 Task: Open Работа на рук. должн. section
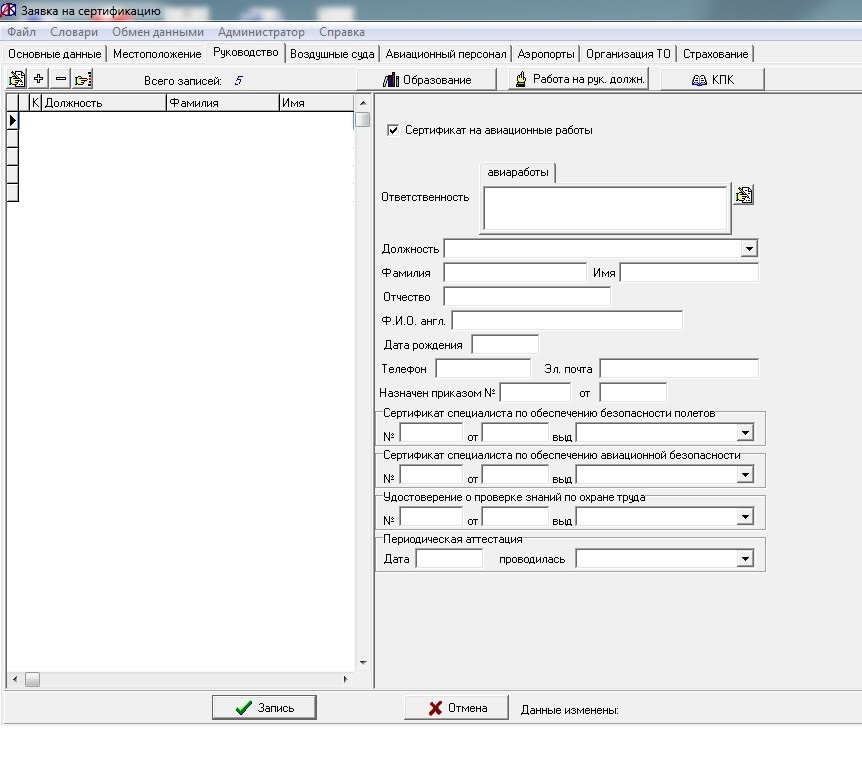pyautogui.click(x=578, y=80)
